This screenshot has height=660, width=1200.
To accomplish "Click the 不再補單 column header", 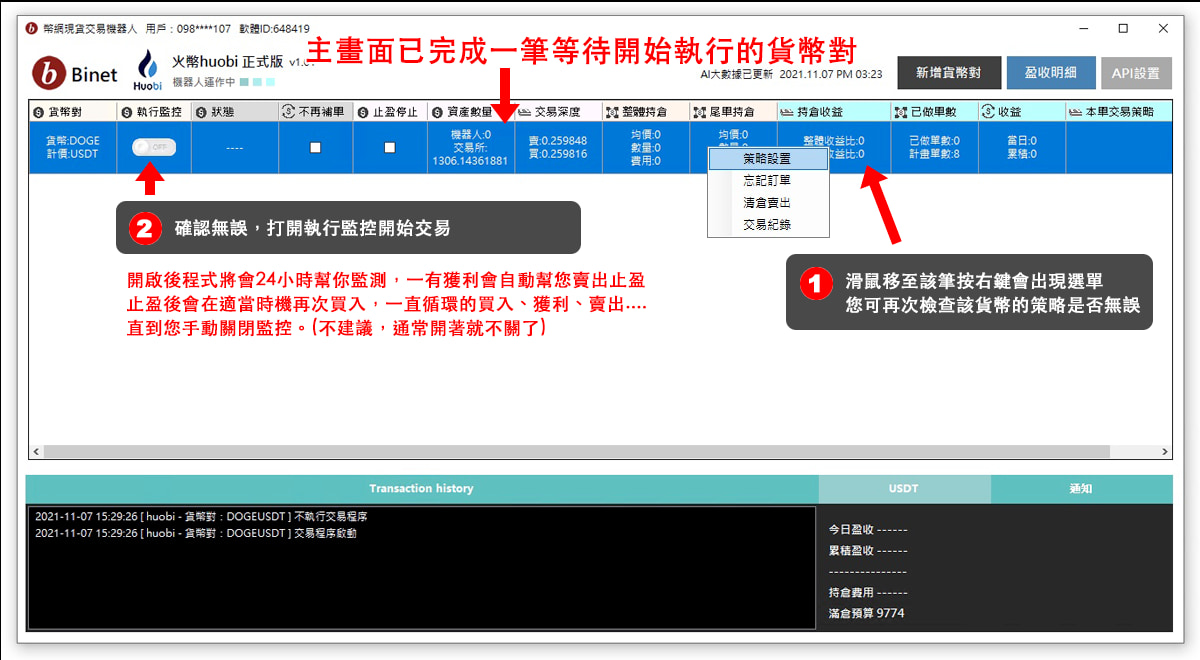I will click(x=315, y=111).
